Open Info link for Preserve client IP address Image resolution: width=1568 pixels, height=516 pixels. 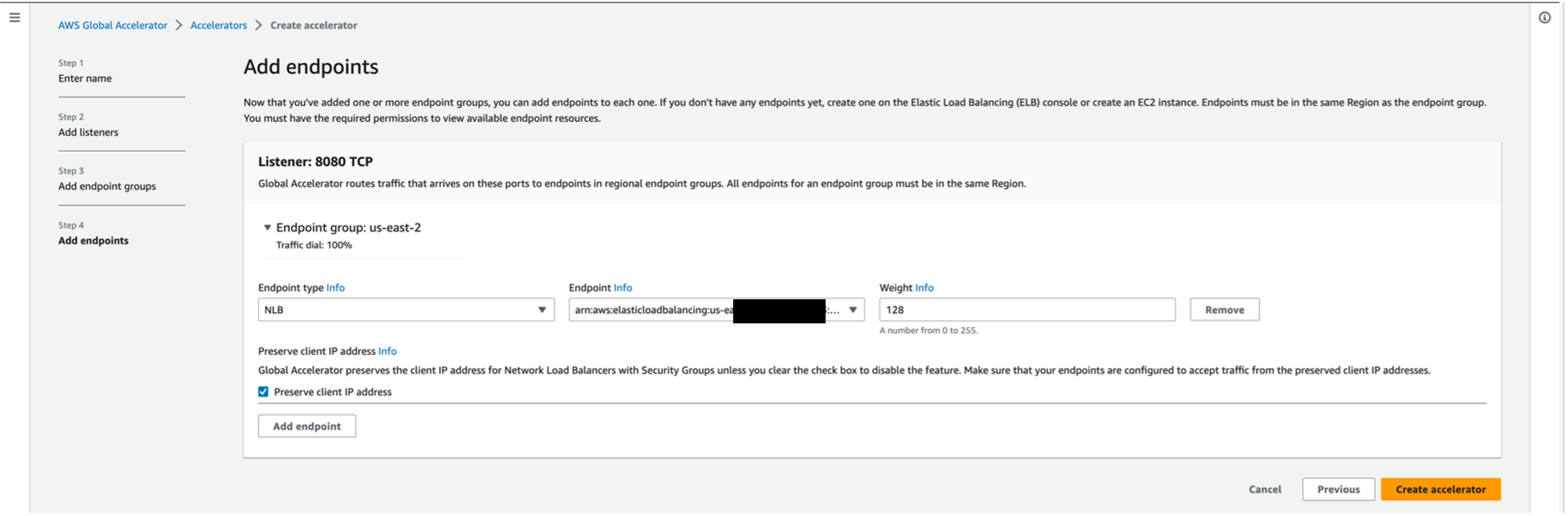point(387,351)
